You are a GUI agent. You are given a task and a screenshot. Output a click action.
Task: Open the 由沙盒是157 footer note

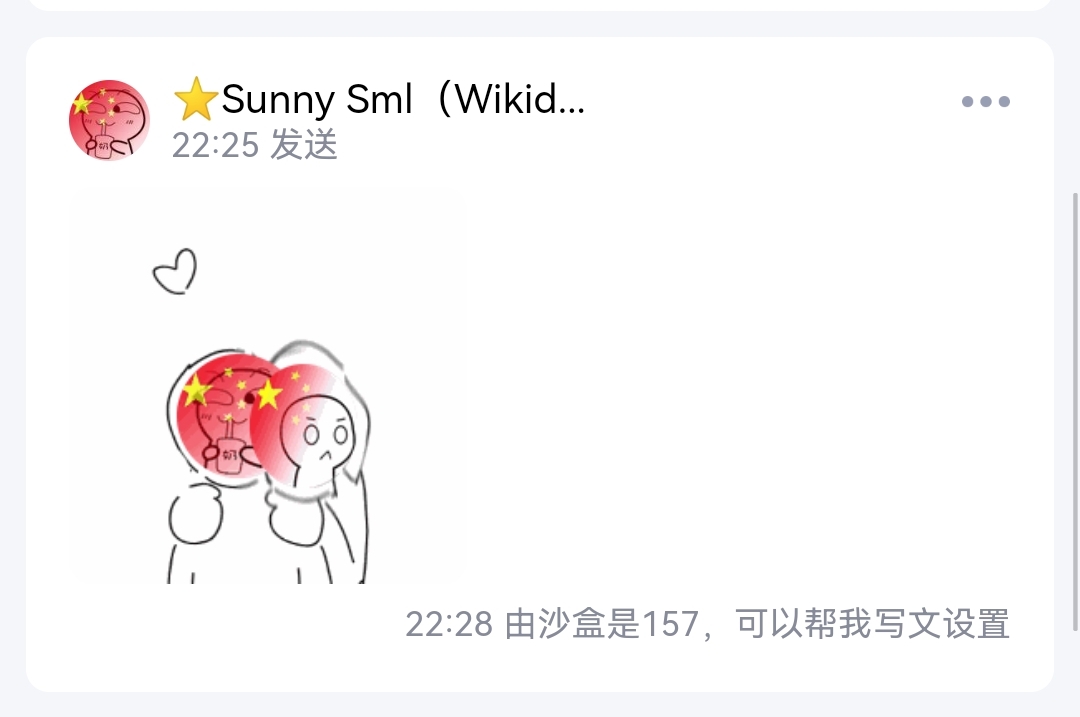(601, 624)
